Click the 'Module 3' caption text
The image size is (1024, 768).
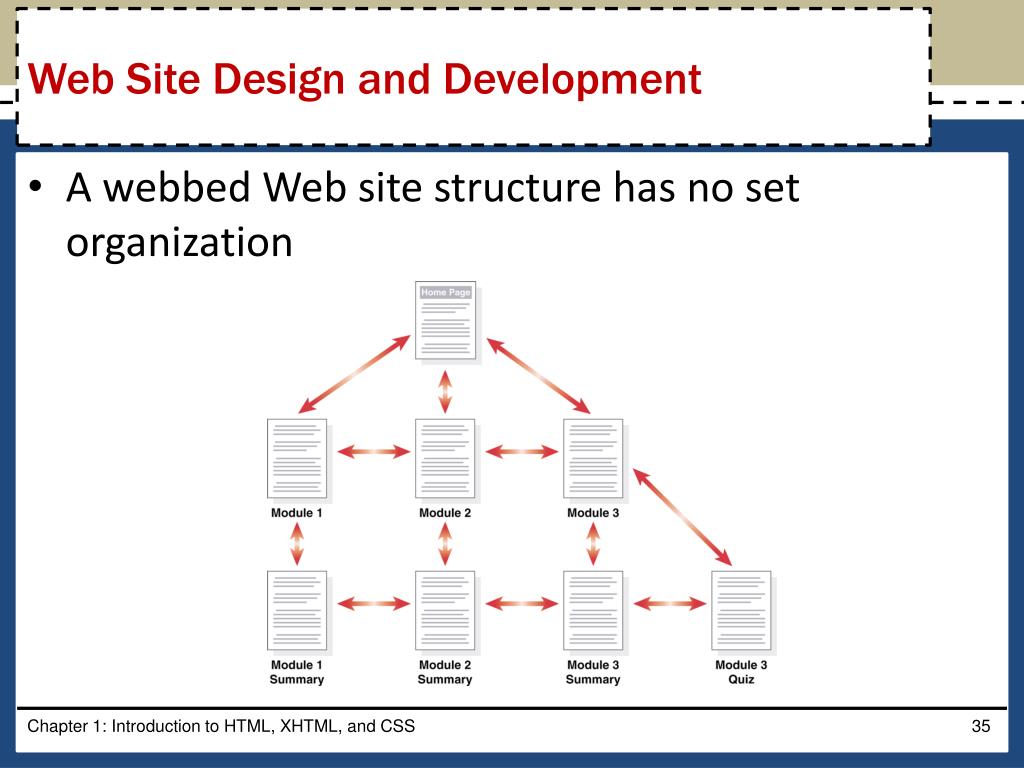pyautogui.click(x=593, y=513)
